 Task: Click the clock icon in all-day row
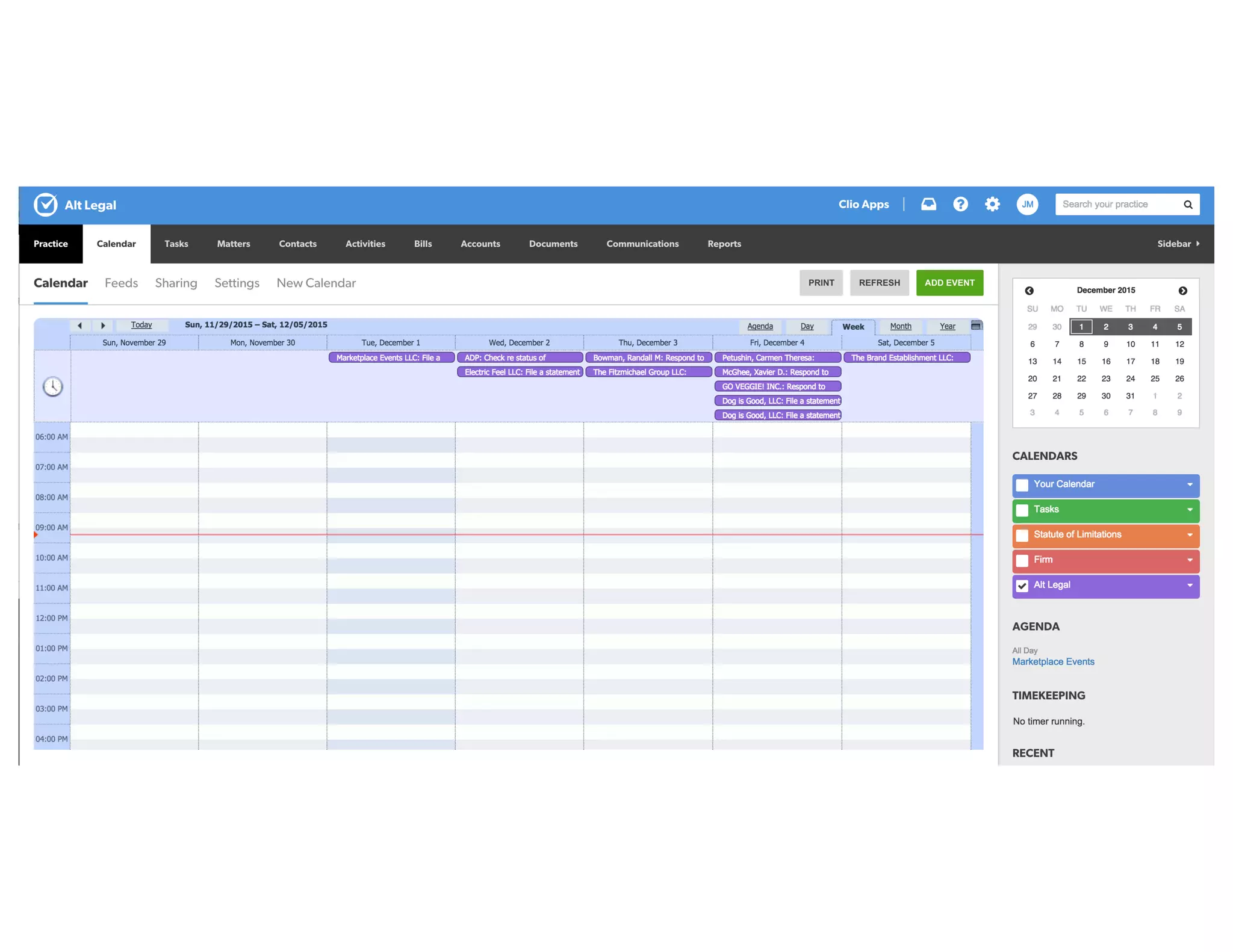(x=53, y=386)
